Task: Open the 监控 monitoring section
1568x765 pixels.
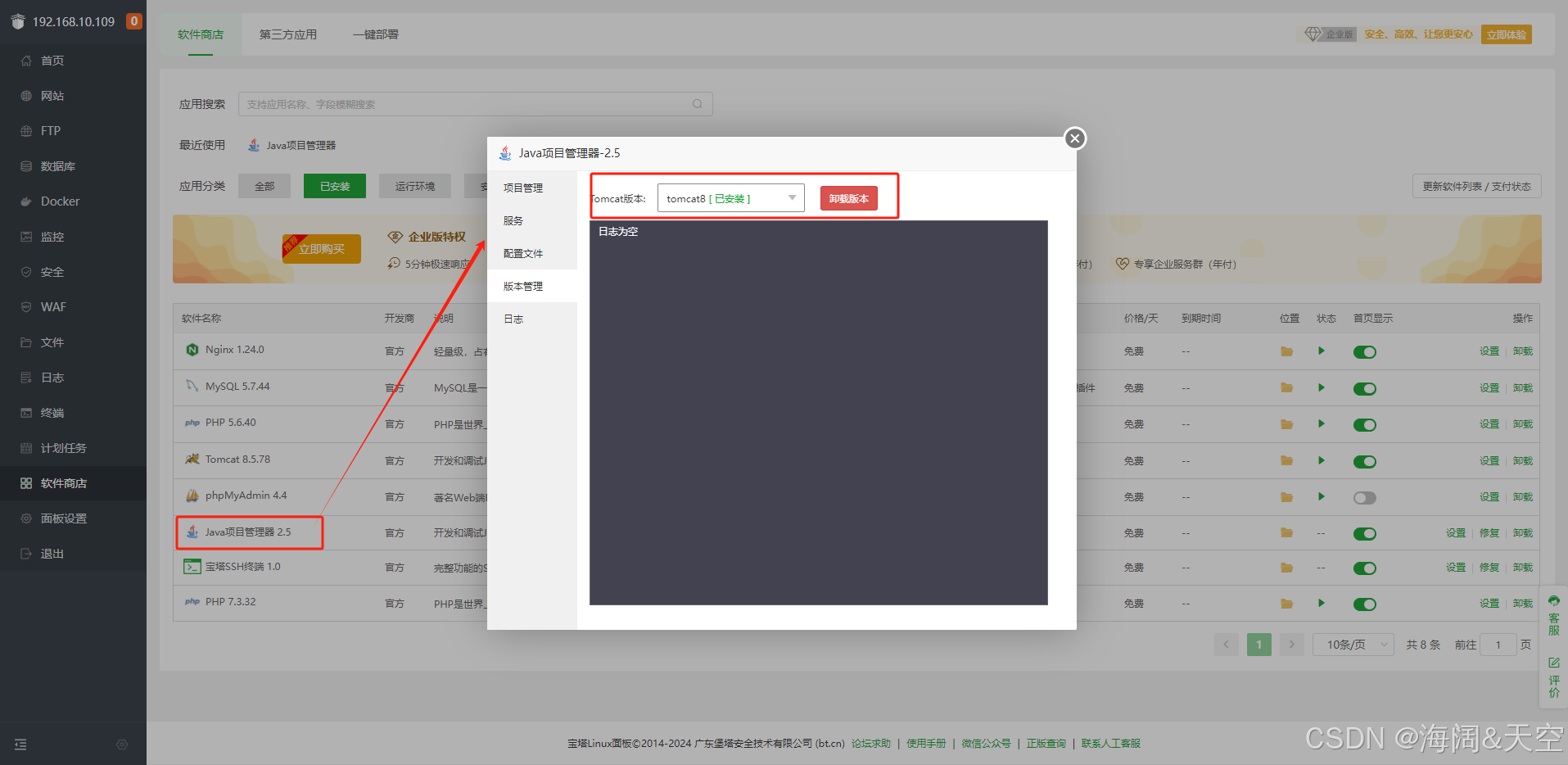Action: point(53,236)
